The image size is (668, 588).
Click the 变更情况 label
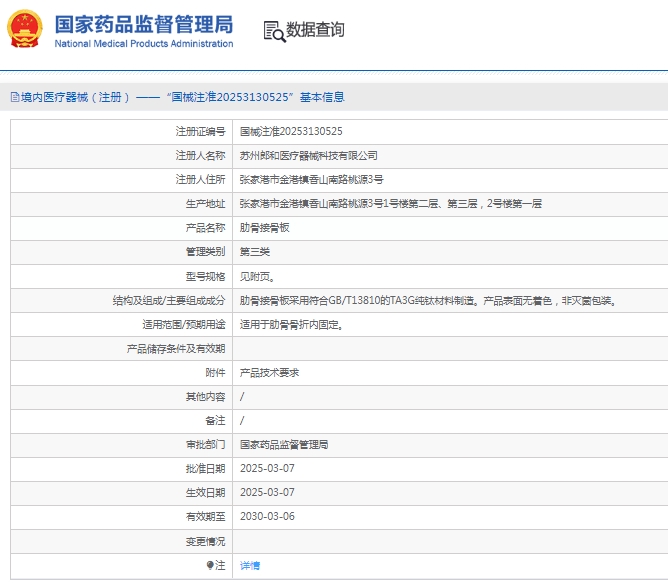pyautogui.click(x=205, y=542)
